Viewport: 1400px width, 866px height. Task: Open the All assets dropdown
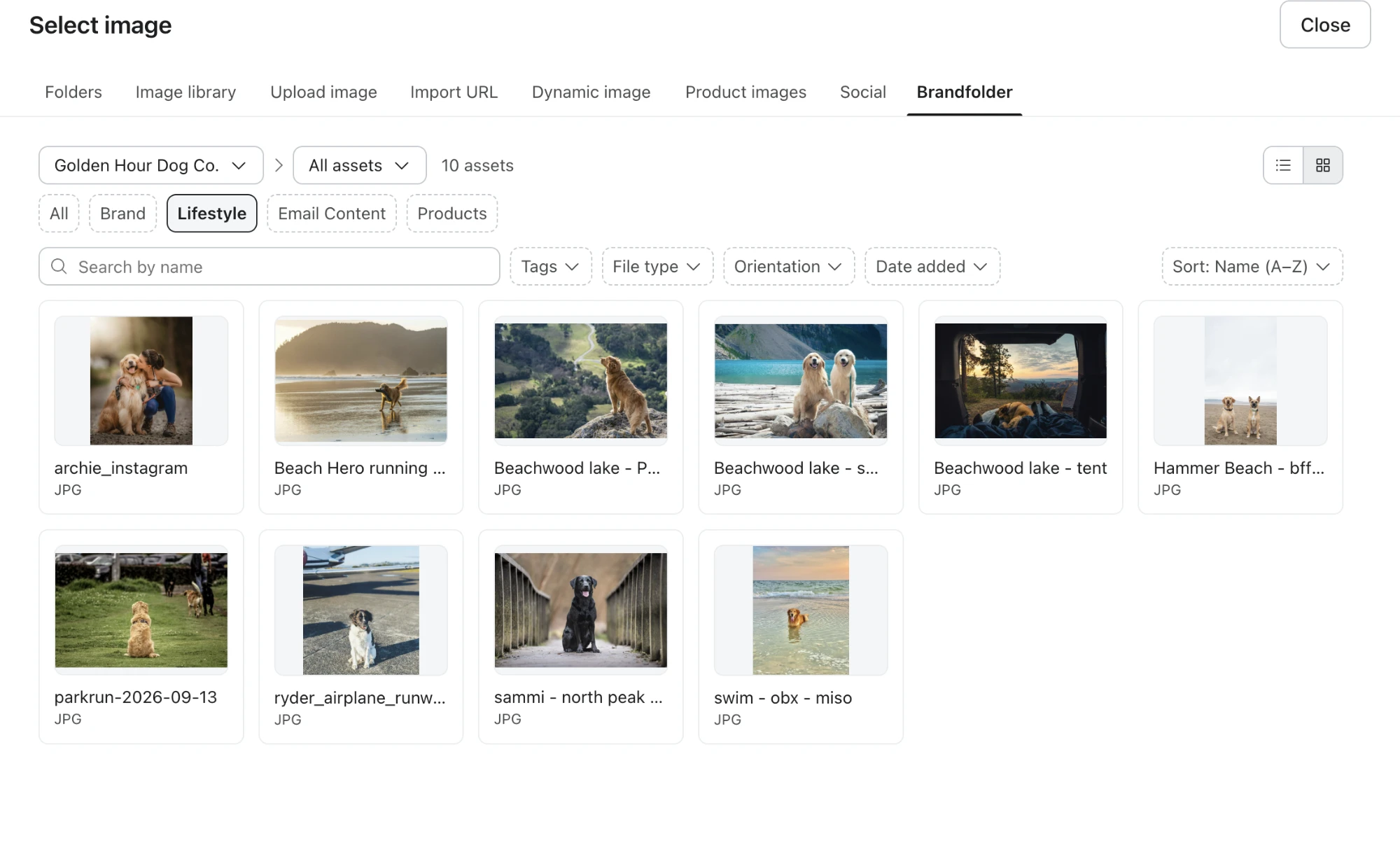(359, 165)
